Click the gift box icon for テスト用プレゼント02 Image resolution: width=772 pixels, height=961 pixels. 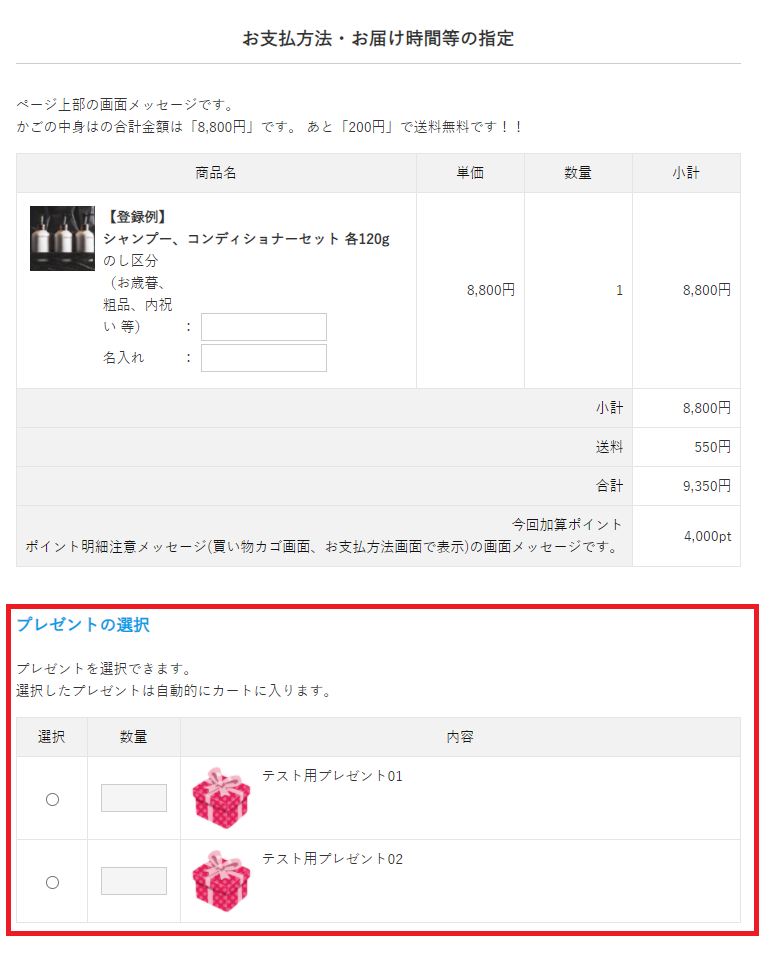(x=221, y=881)
